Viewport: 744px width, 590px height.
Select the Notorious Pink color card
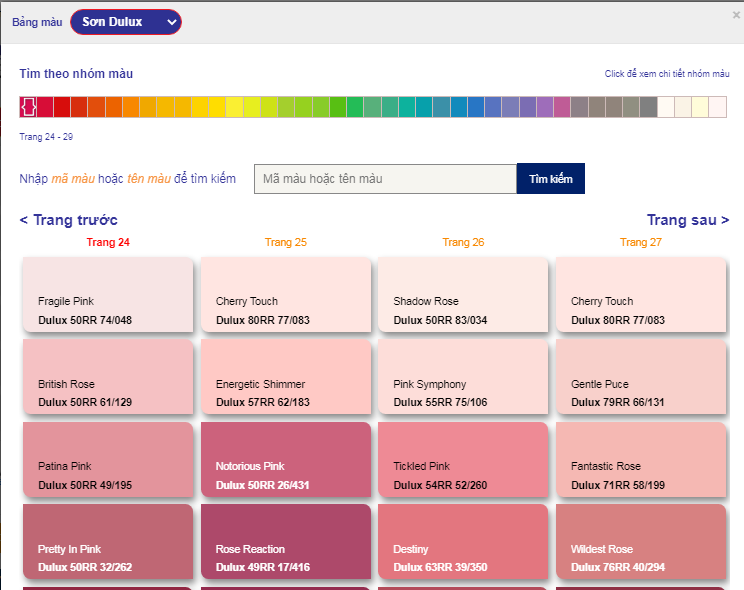point(286,459)
